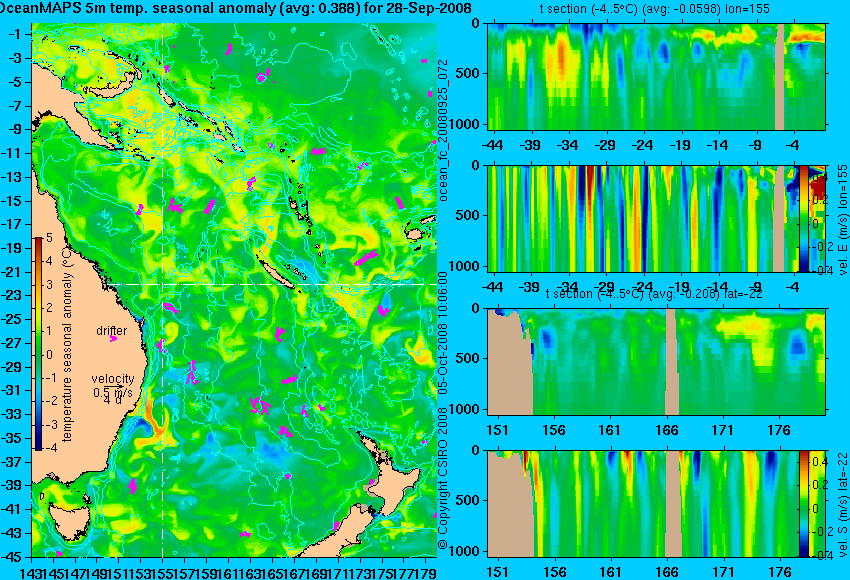
Task: Click the '-23' latitude label on map axis
Action: (12, 295)
